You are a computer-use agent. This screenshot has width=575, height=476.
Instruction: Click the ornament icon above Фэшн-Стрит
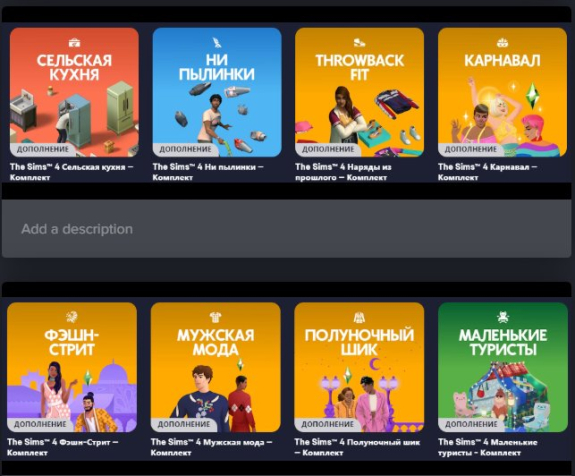click(x=72, y=317)
